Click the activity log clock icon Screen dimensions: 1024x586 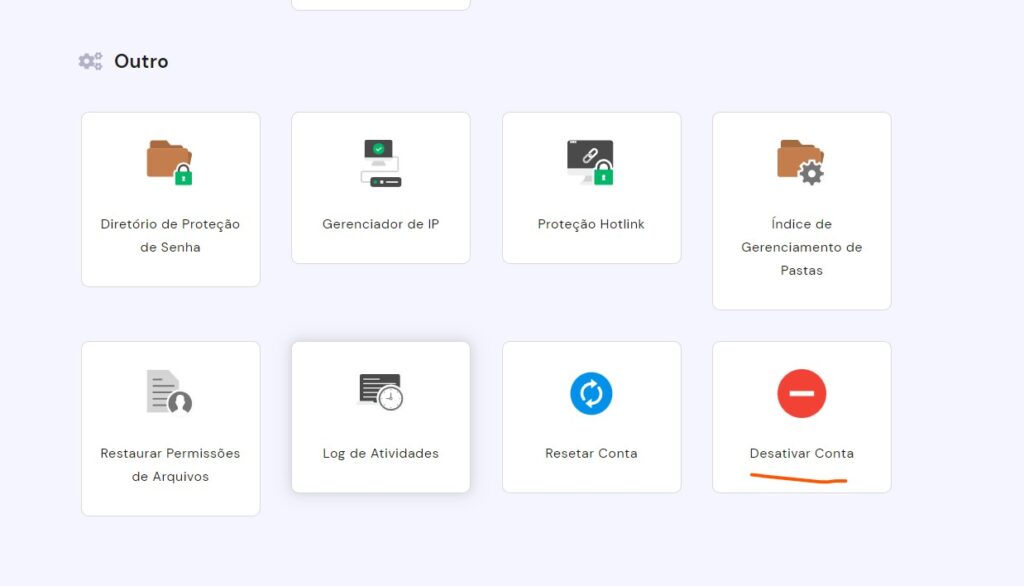pos(380,392)
